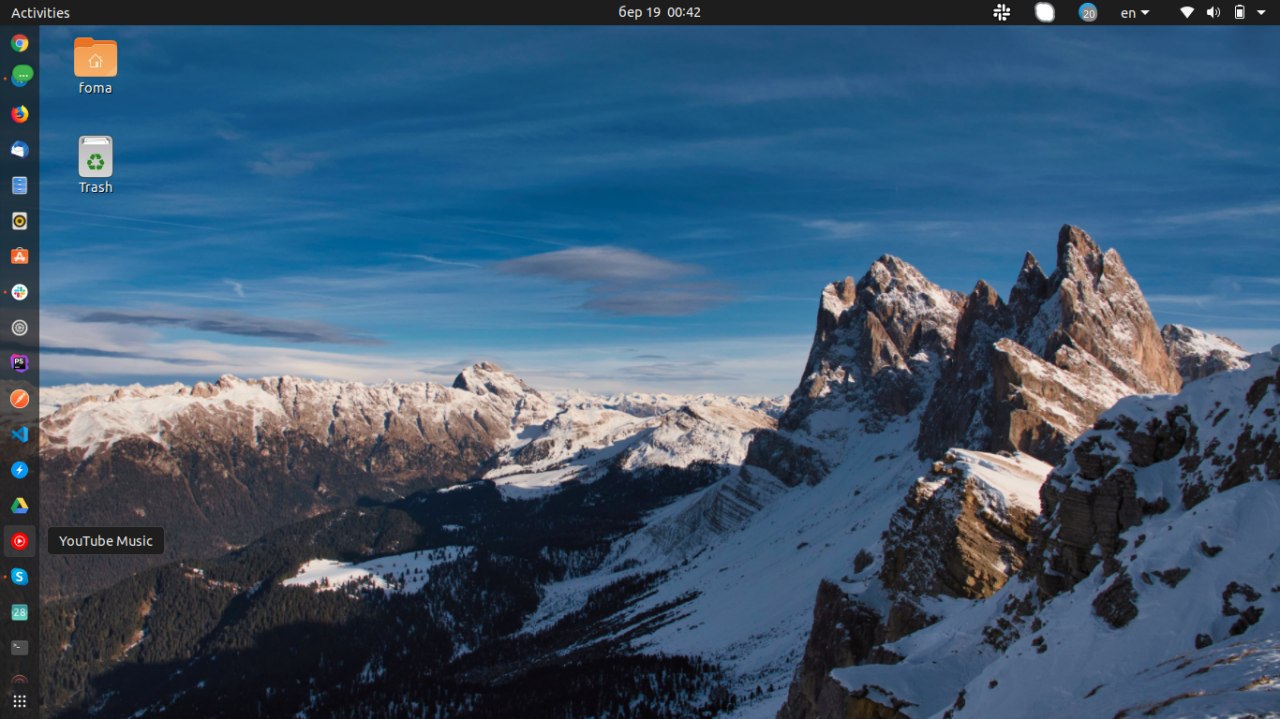Open Google Drive from the dock
Screen dimensions: 1280x719
19,506
